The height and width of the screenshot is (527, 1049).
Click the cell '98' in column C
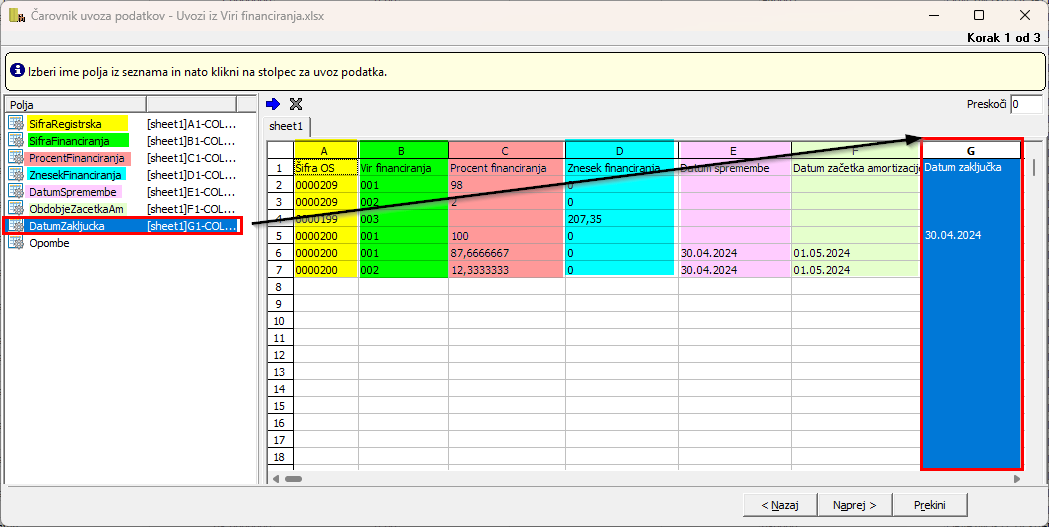point(506,185)
